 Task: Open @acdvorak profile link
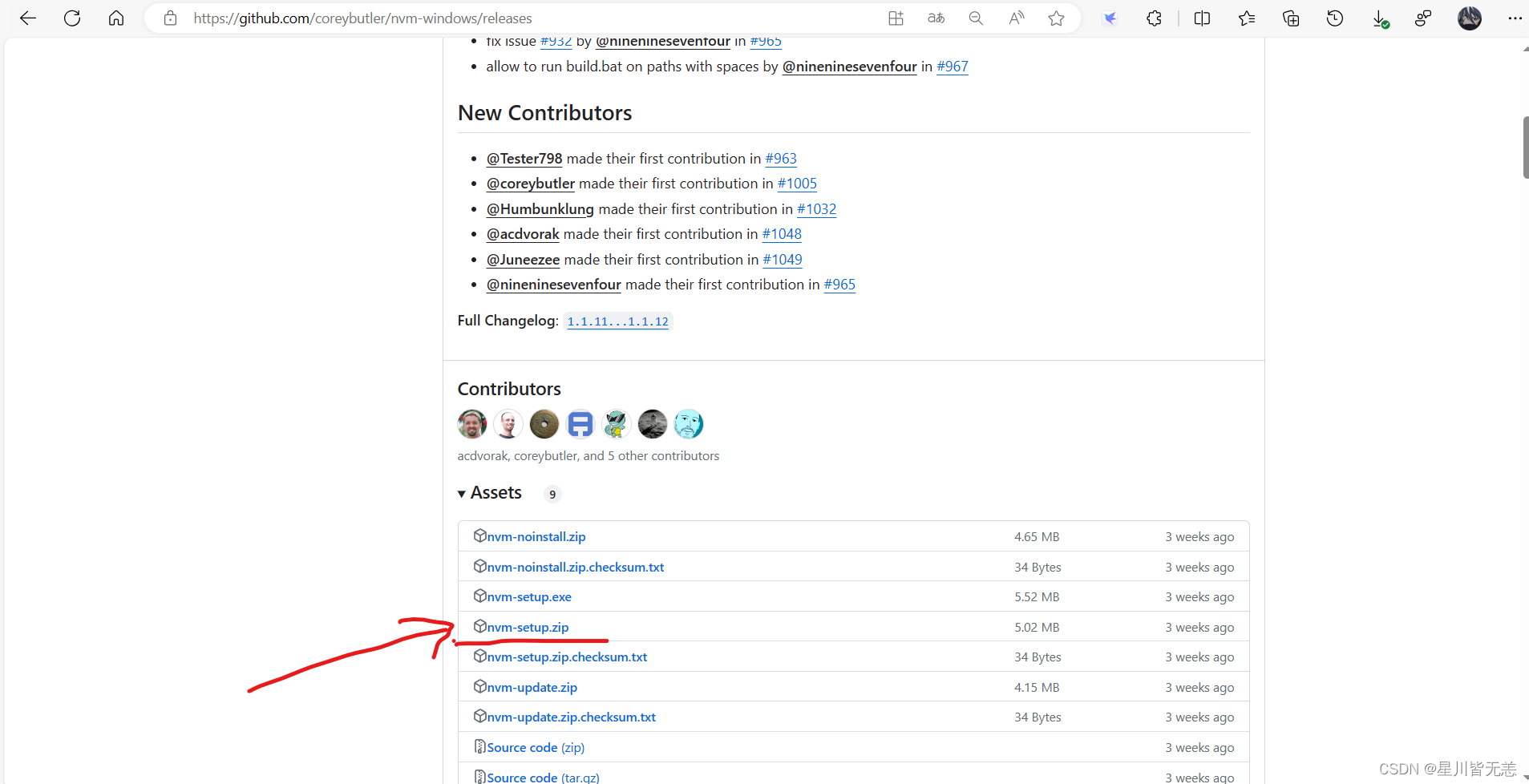pos(523,234)
